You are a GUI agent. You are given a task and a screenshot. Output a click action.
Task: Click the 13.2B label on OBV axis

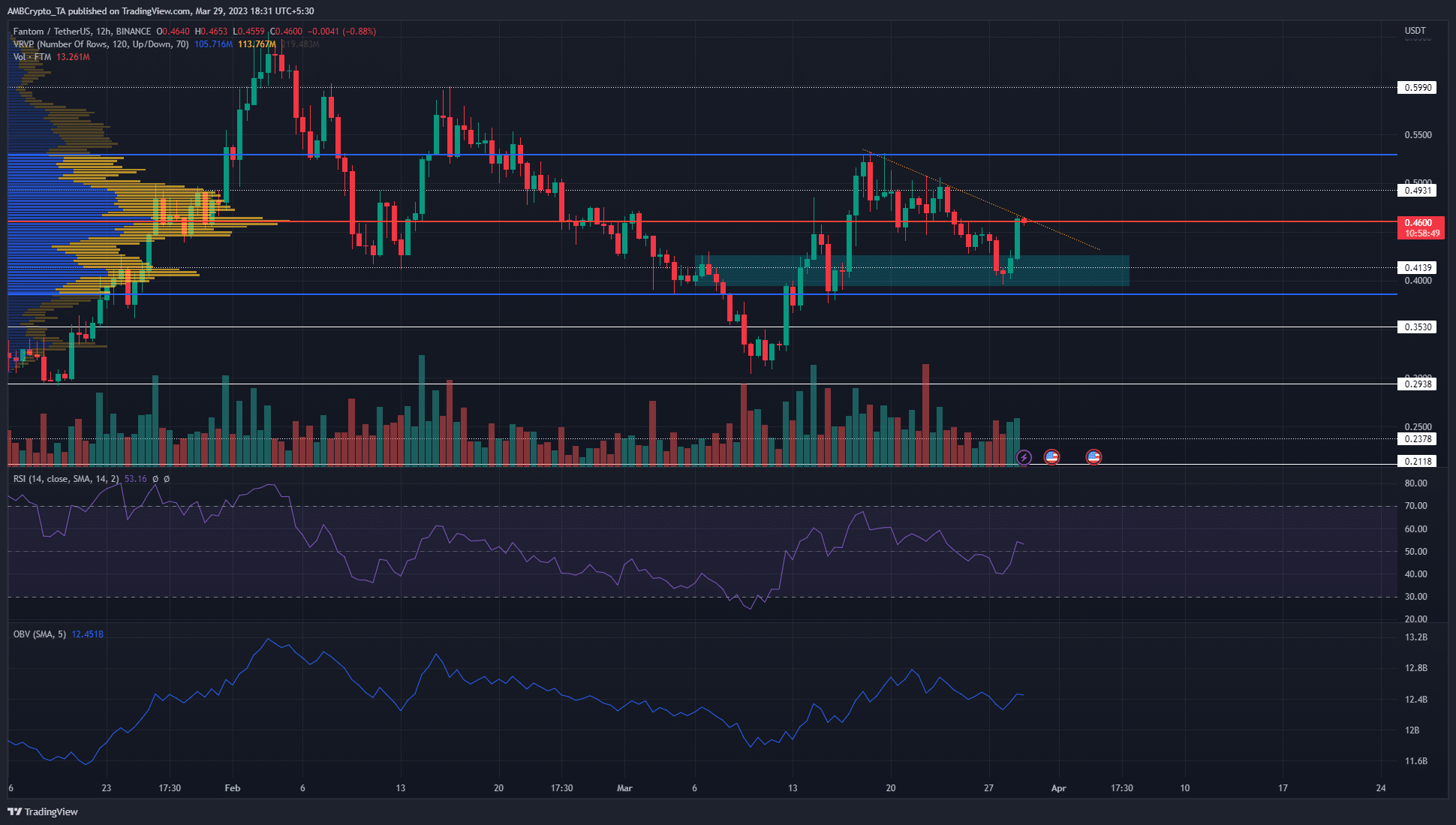[x=1415, y=637]
